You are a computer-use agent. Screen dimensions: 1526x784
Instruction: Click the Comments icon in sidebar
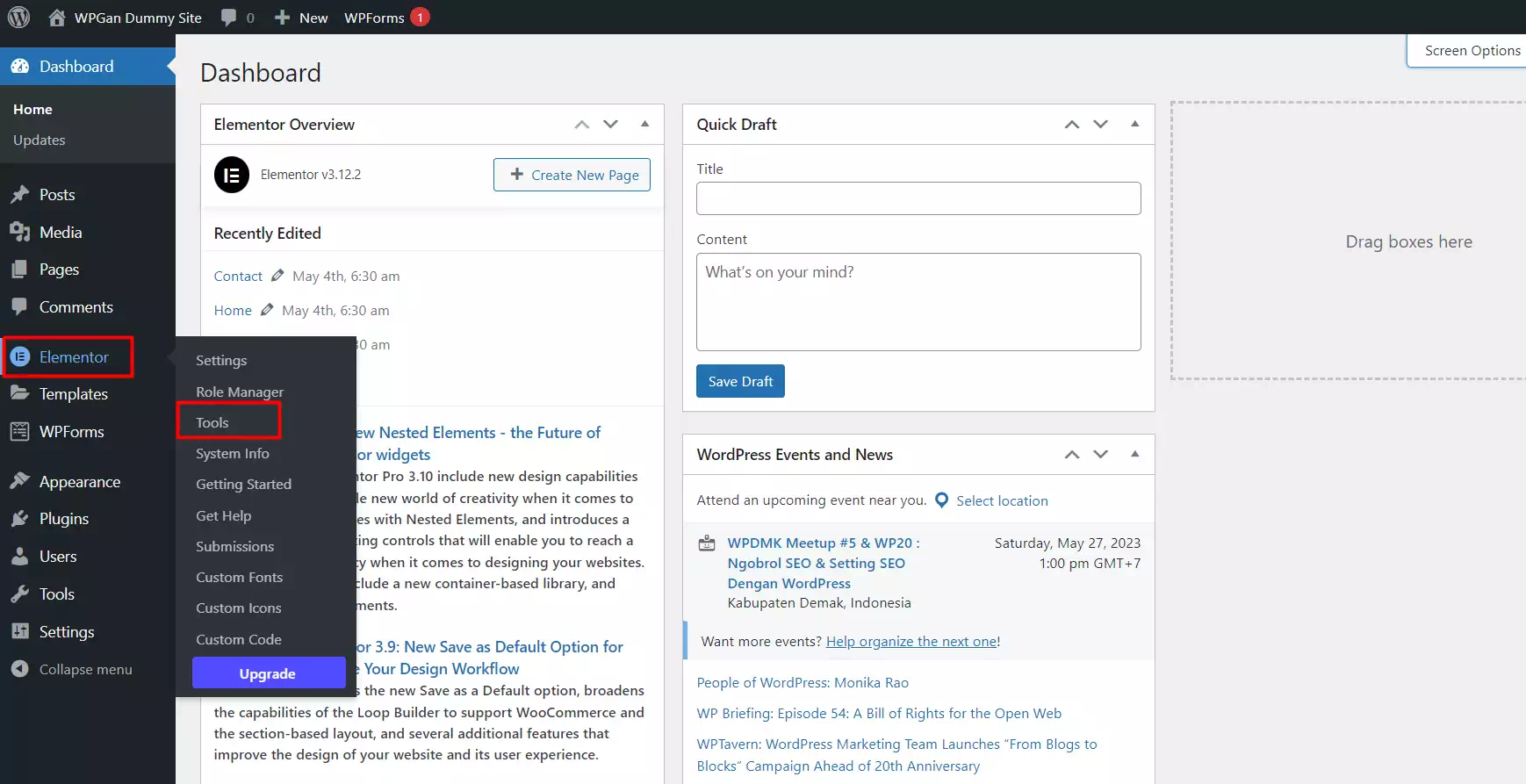pos(19,307)
